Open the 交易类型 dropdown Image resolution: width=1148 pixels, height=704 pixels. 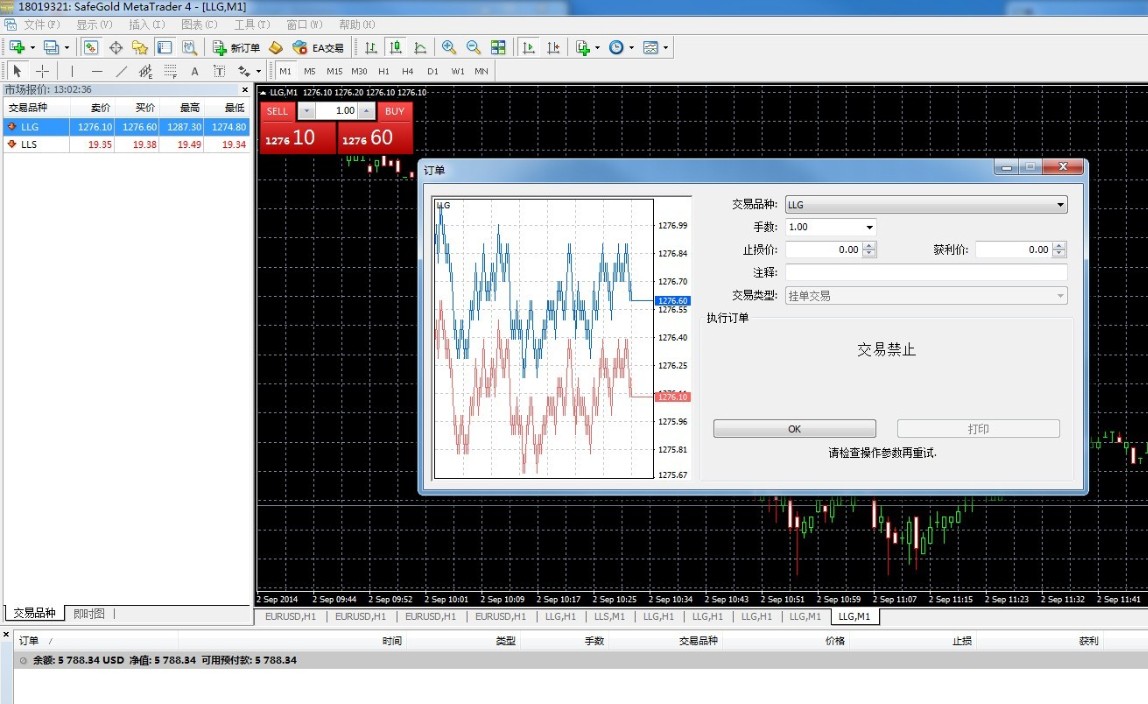[926, 296]
